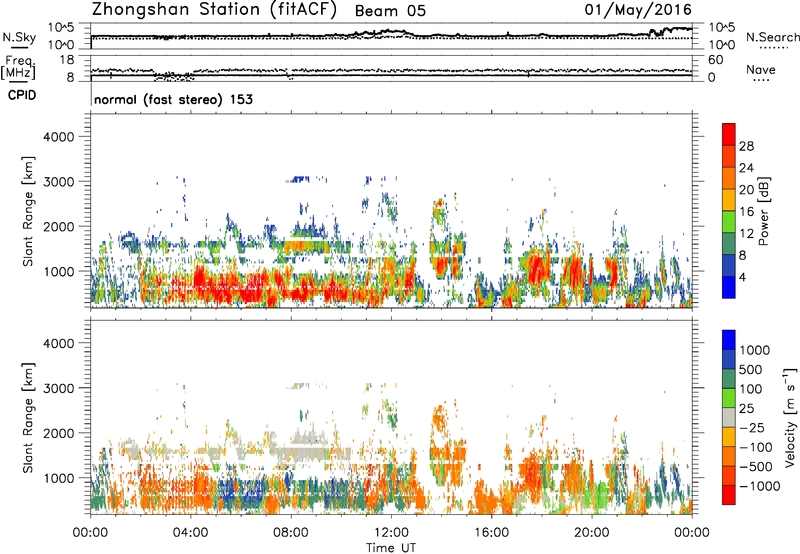
Task: Click the 16 value on Power colorbar
Action: 746,212
